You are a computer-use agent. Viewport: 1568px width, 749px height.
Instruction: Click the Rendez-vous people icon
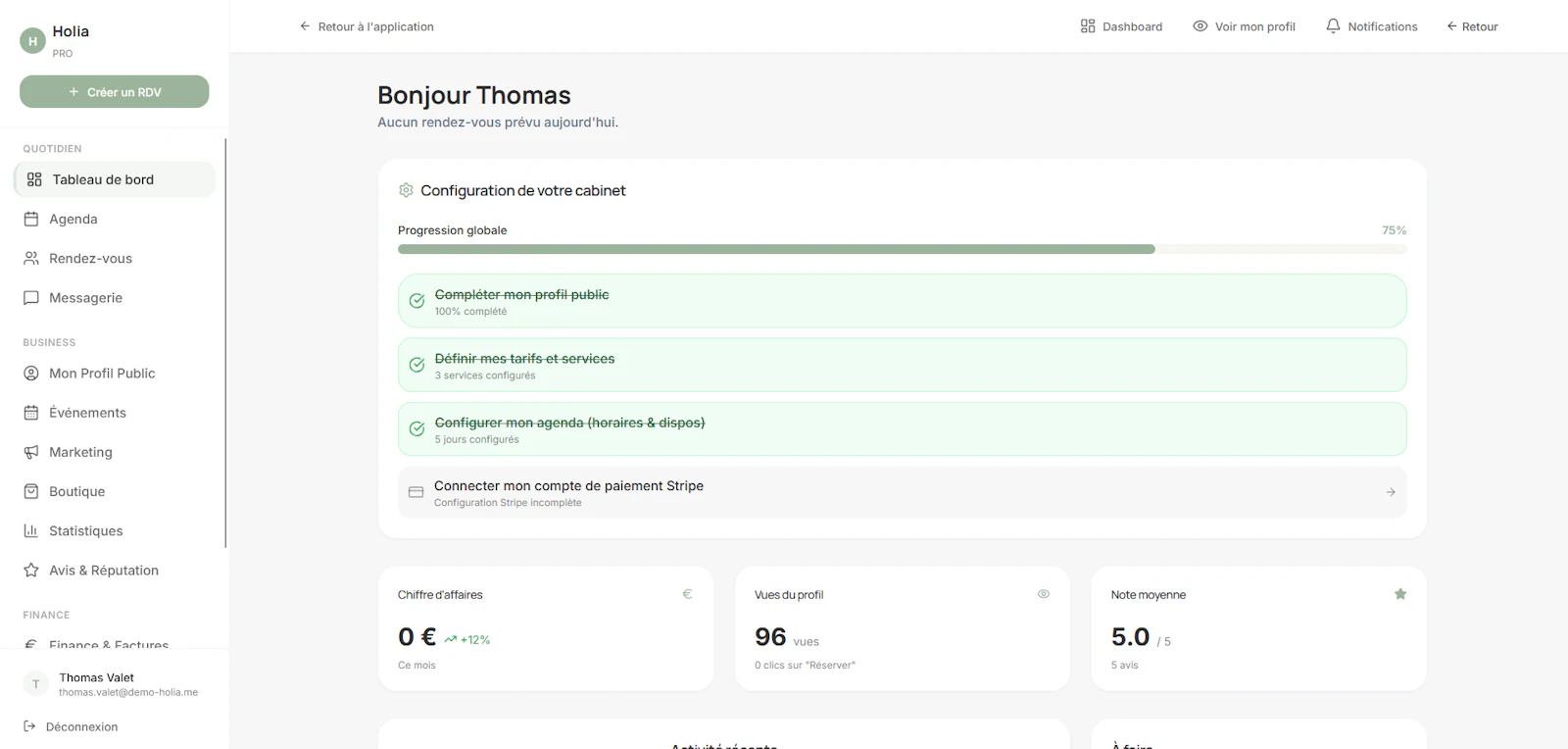tap(31, 258)
